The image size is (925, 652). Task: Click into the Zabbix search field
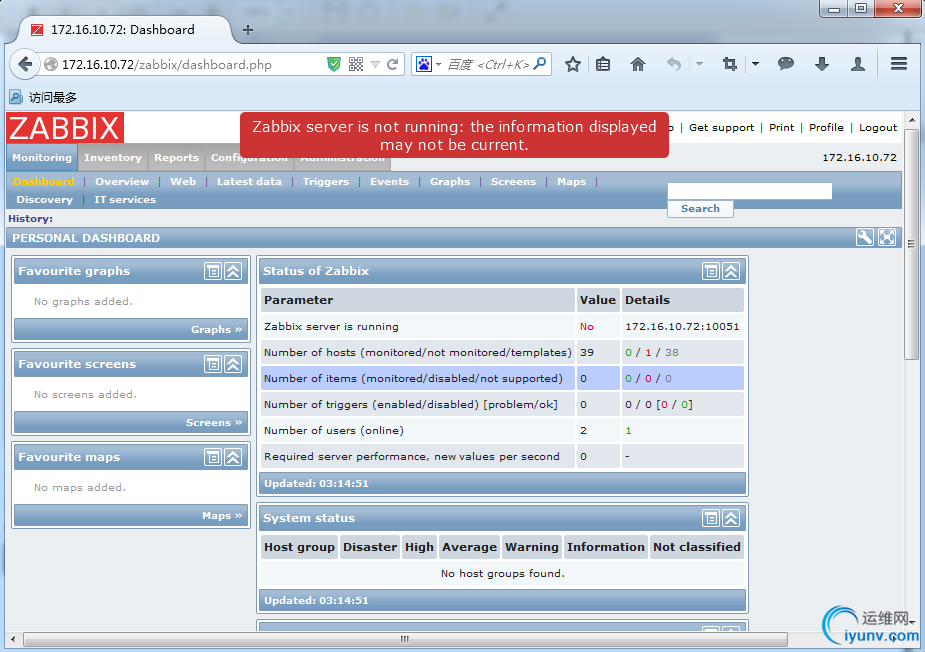click(x=750, y=191)
